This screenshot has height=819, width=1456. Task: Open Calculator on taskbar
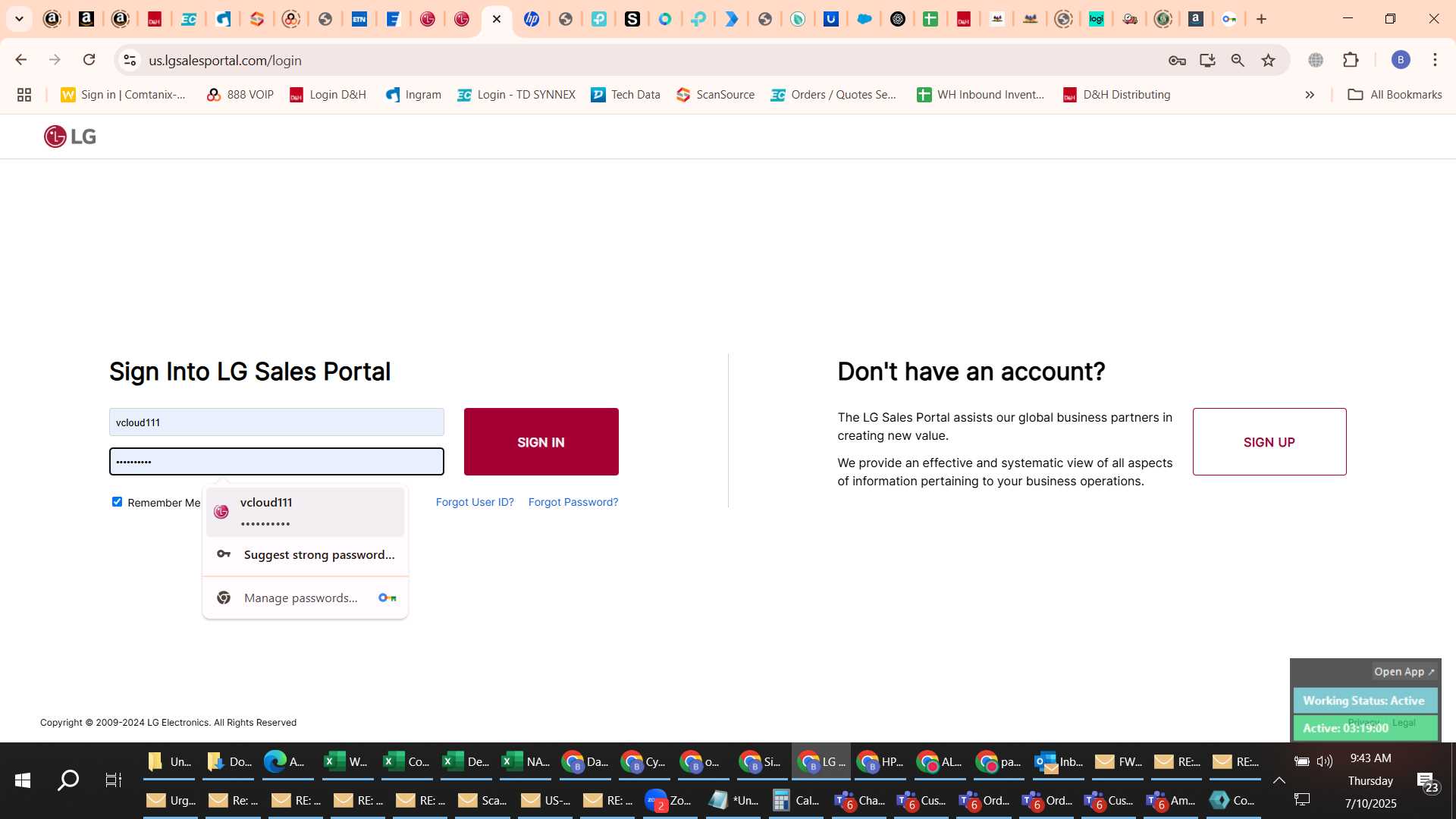pos(796,800)
